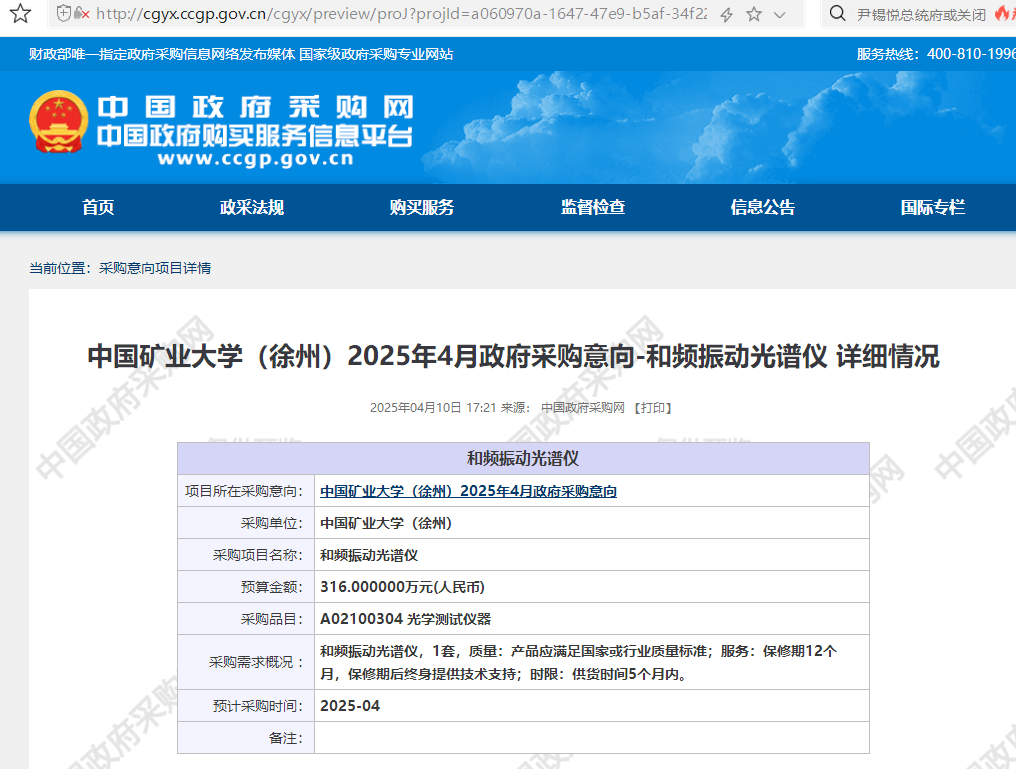This screenshot has height=769, width=1016.
Task: Click the site security shield icon
Action: click(64, 13)
